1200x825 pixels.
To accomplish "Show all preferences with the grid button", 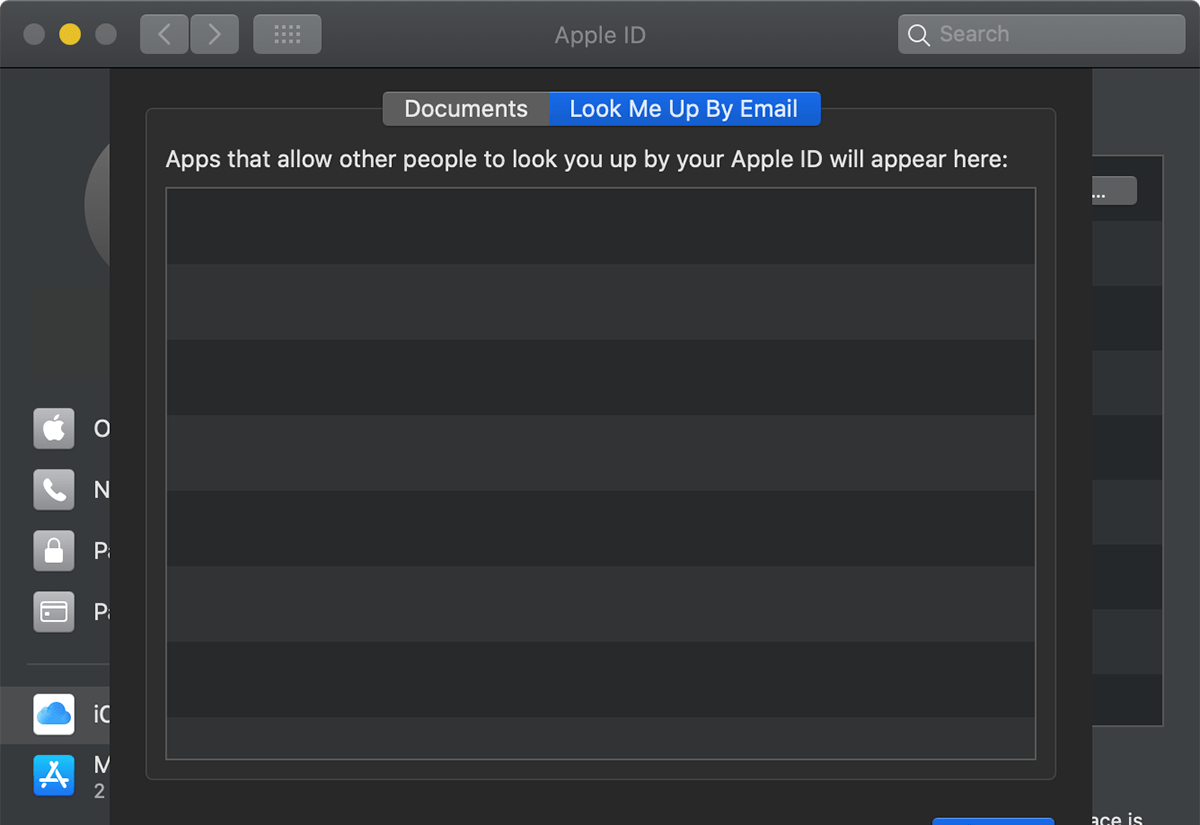I will [x=287, y=35].
